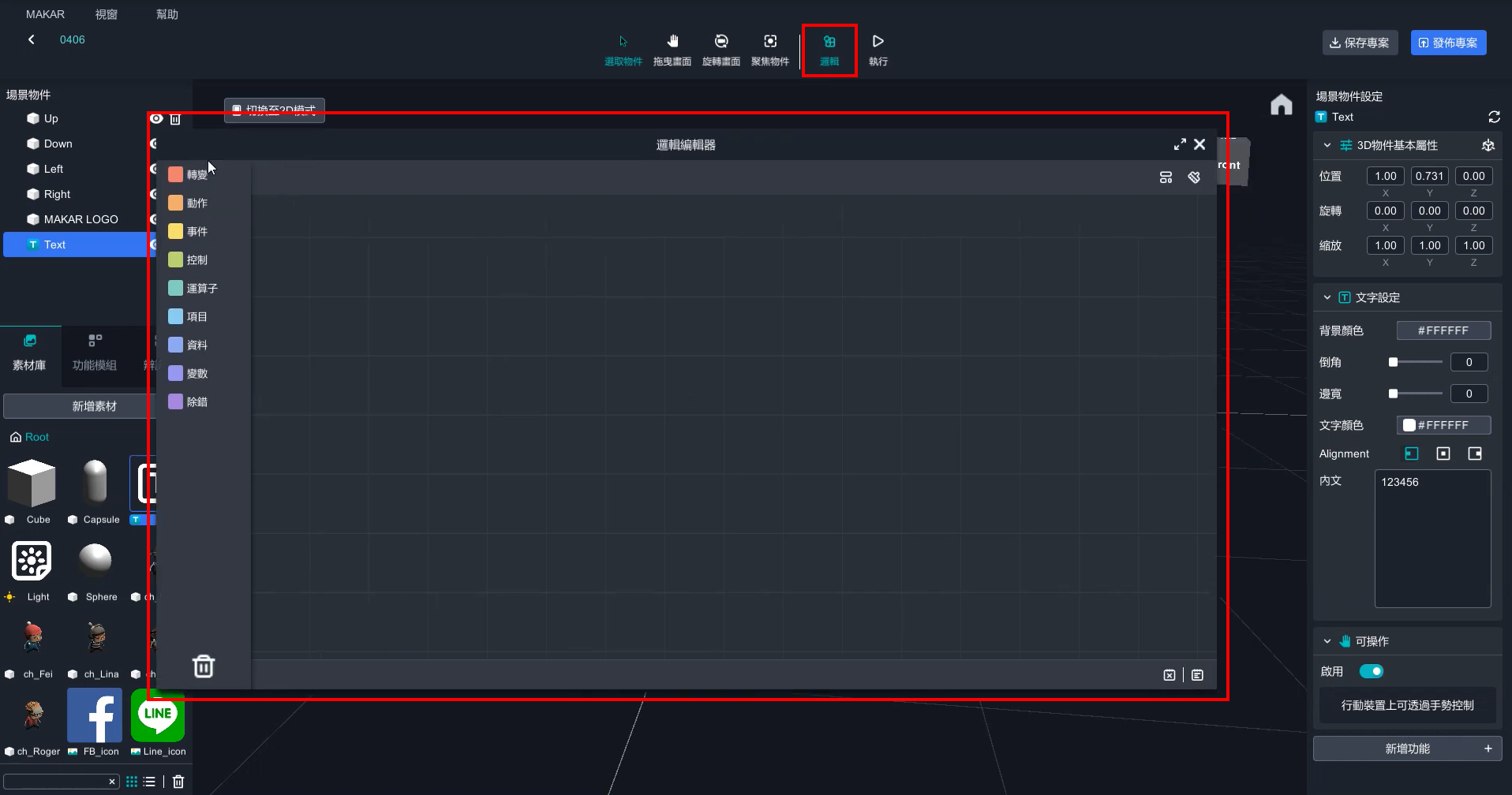The height and width of the screenshot is (795, 1512).
Task: Open the 動作 block category
Action: 188,203
